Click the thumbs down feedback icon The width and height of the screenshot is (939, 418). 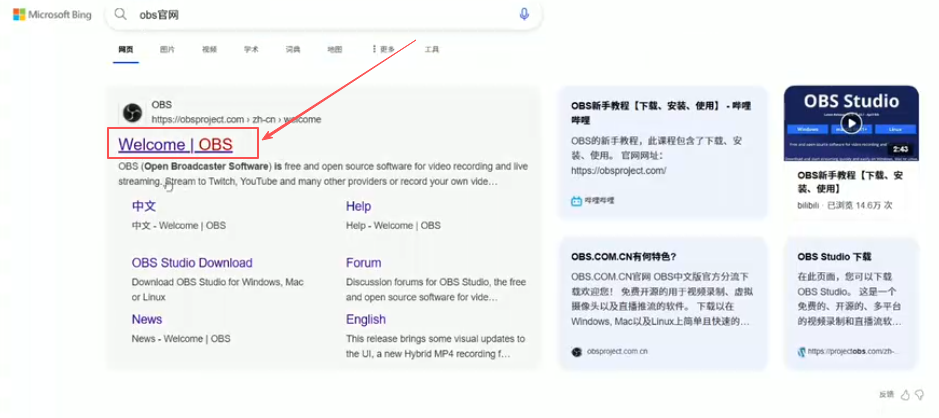pyautogui.click(x=919, y=395)
